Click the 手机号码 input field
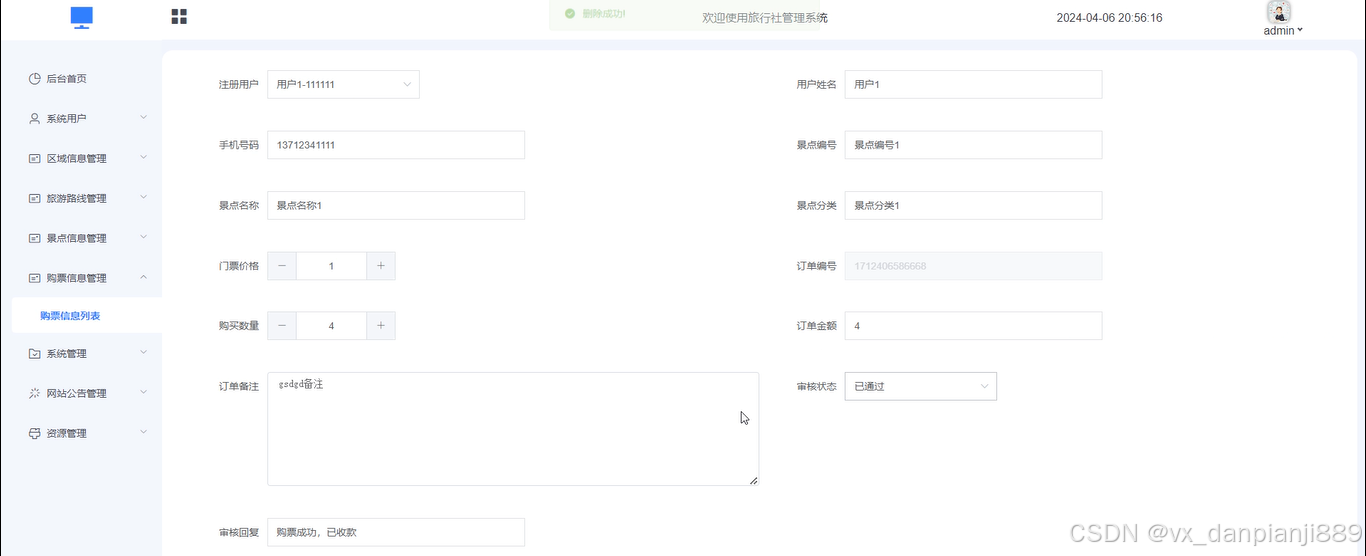Screen dimensions: 1366x556 (x=396, y=145)
